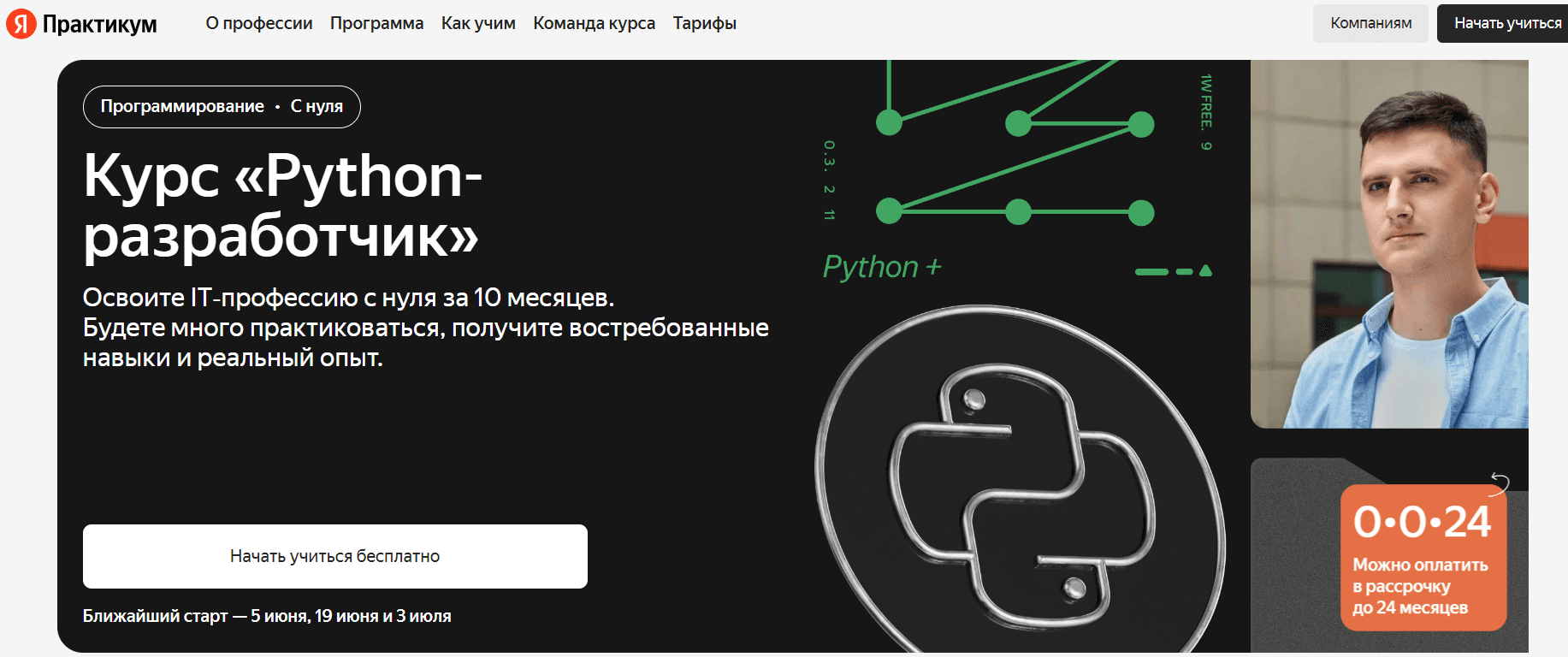Click the green node graph illustration

pos(1016,145)
